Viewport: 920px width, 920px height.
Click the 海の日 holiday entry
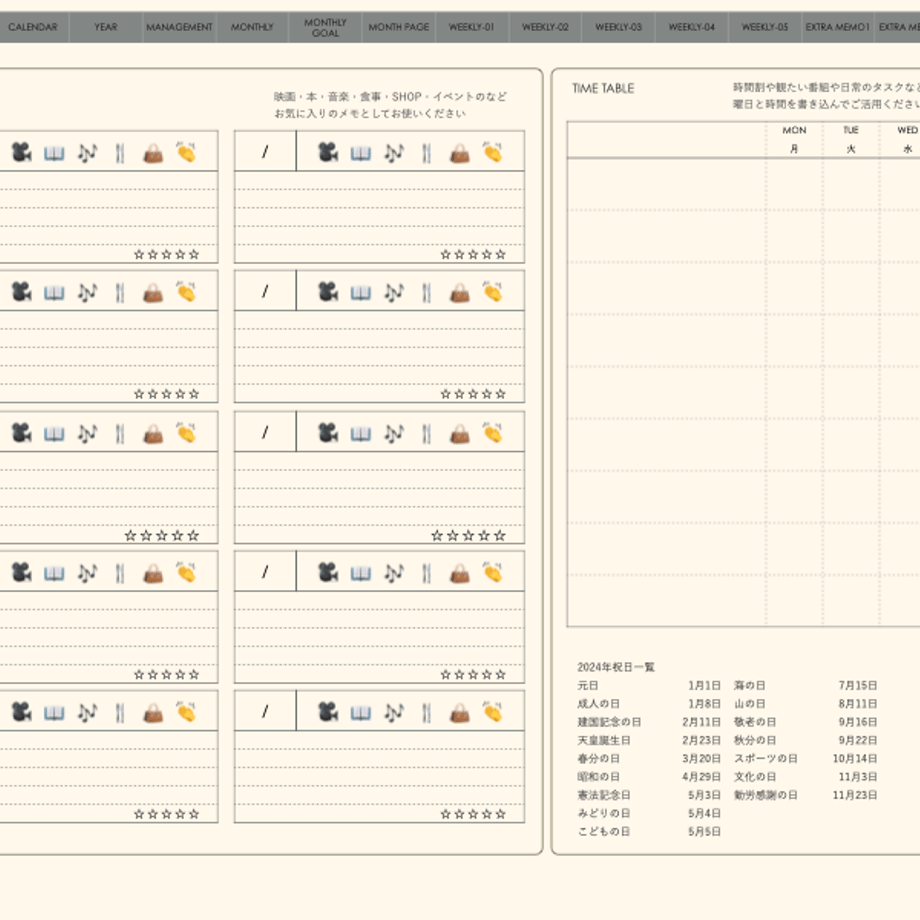click(749, 685)
